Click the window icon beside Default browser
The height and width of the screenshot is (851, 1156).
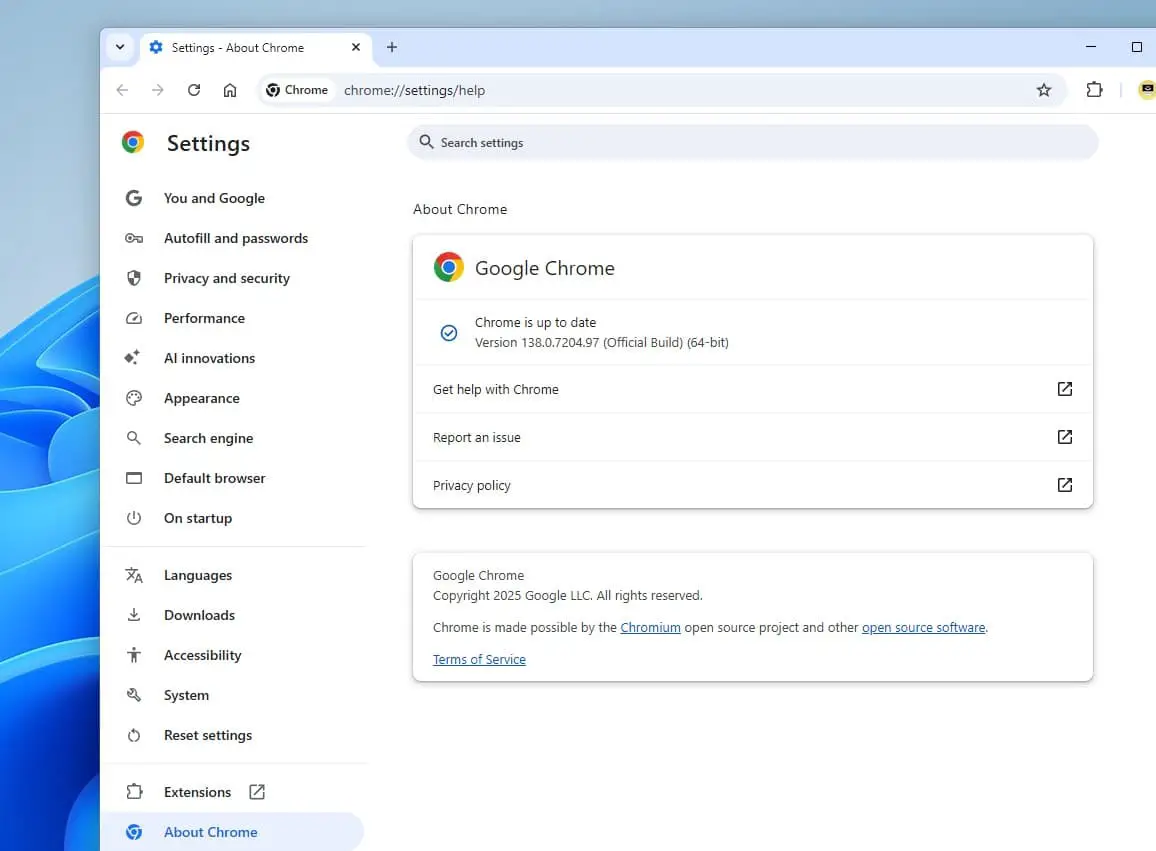pyautogui.click(x=133, y=478)
